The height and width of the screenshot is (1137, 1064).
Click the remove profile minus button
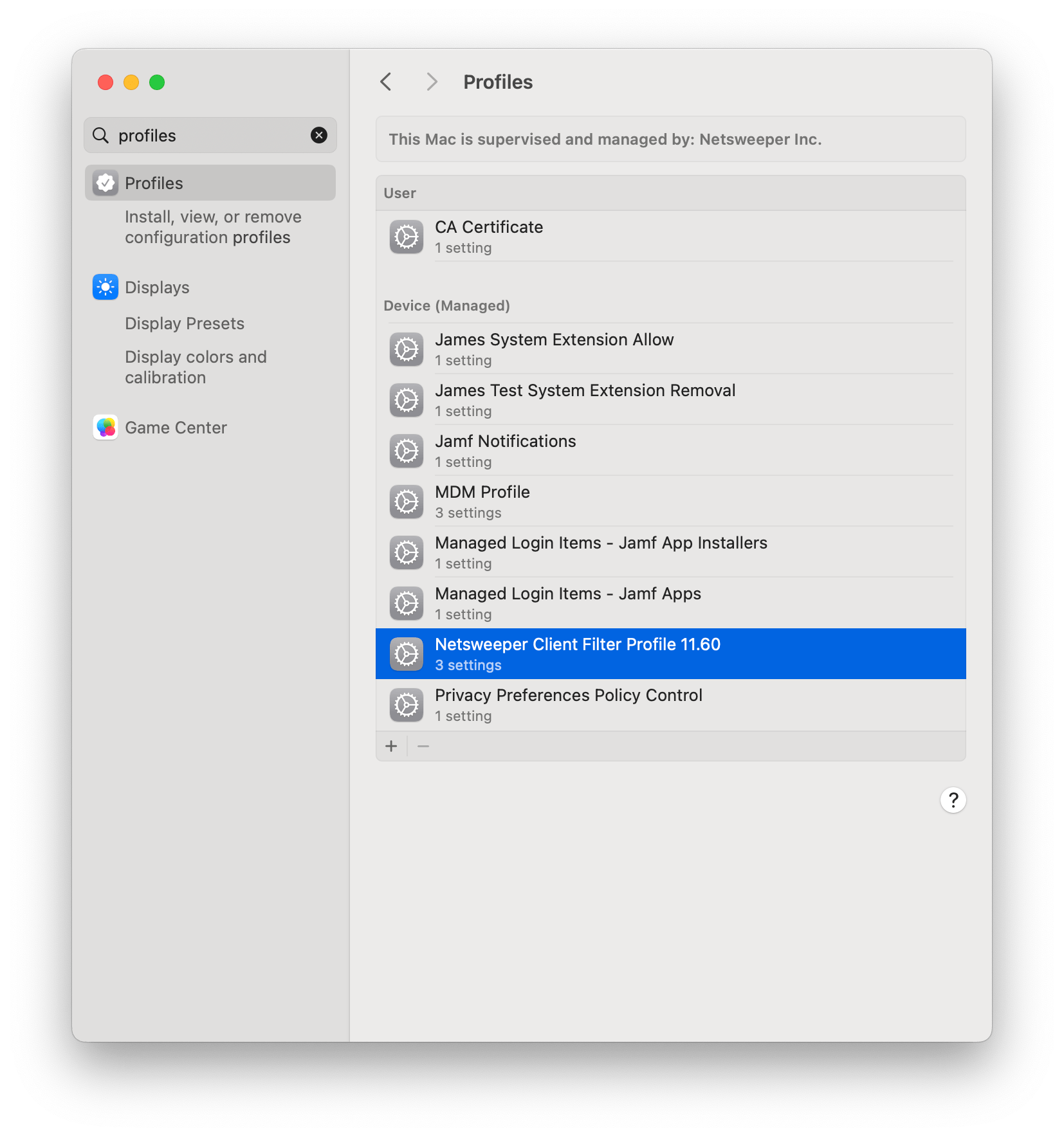pos(423,745)
